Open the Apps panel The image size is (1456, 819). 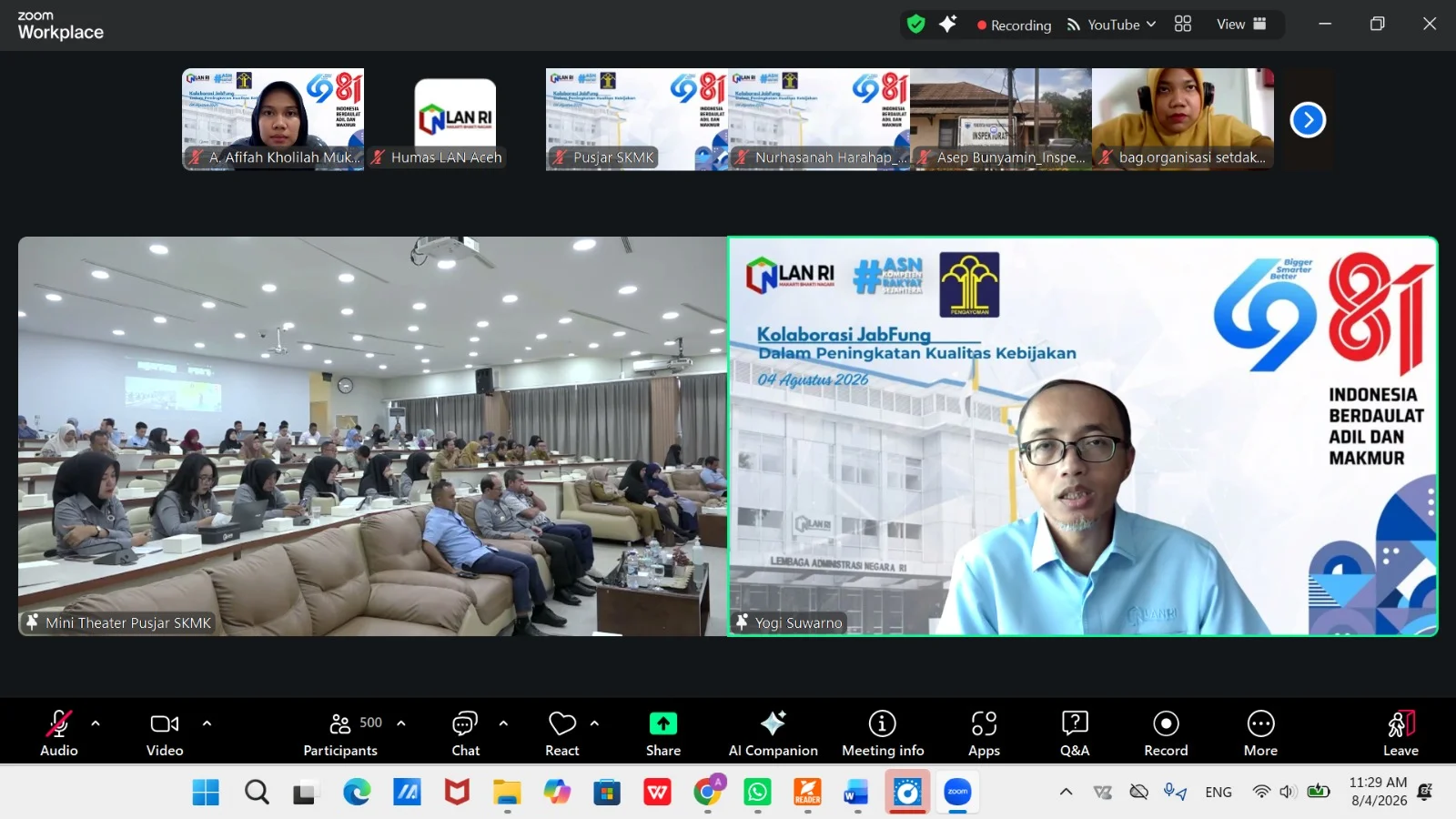(x=984, y=733)
